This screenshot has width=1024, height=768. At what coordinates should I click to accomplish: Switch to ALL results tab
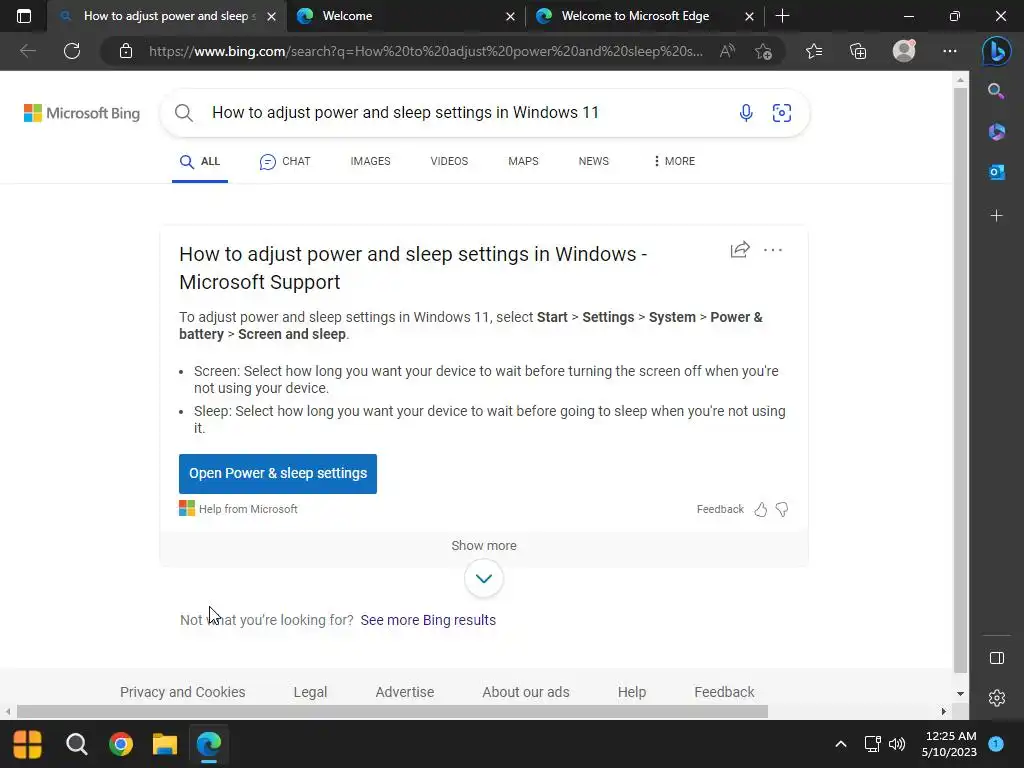pos(200,161)
